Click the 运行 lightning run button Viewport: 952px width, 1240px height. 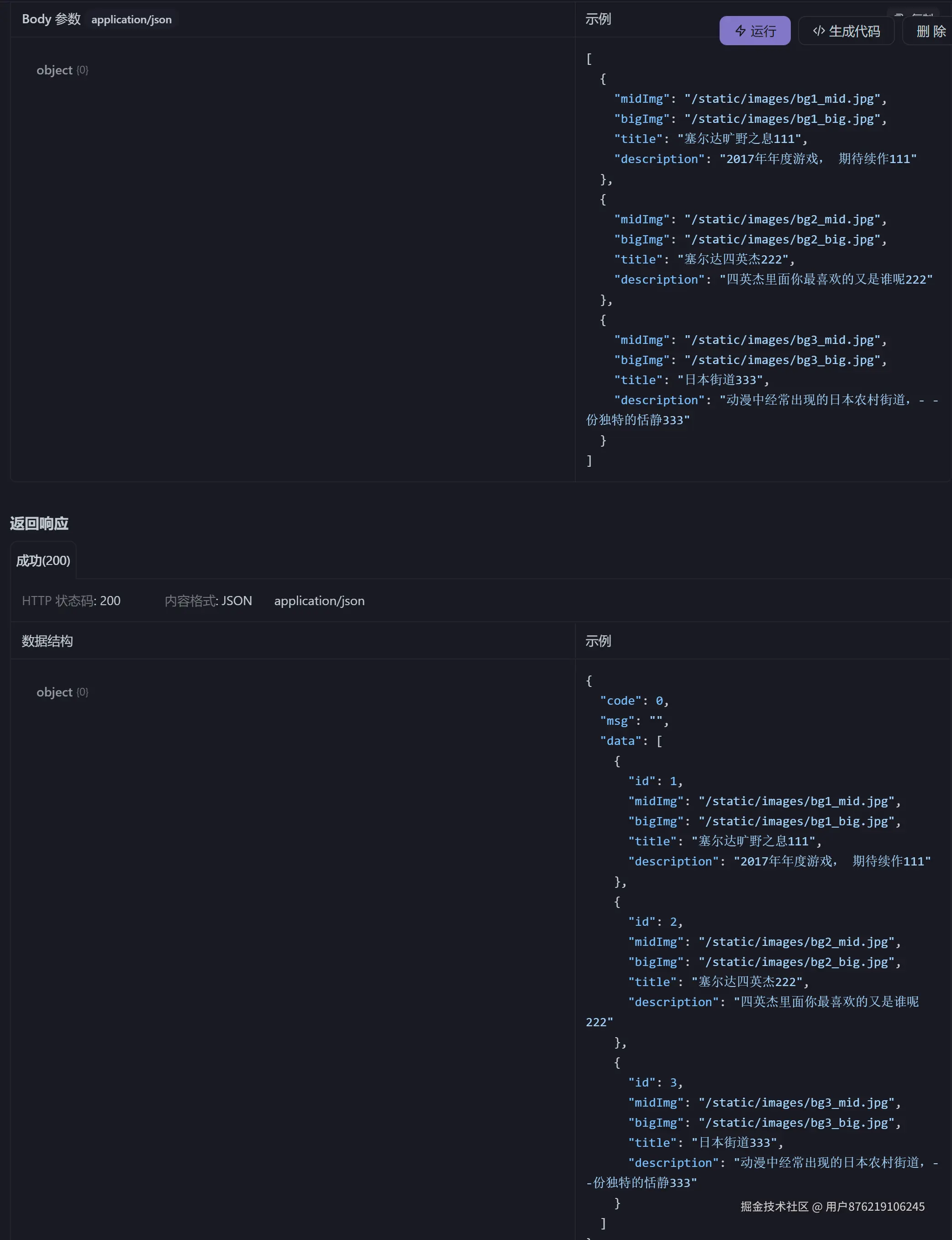point(755,31)
